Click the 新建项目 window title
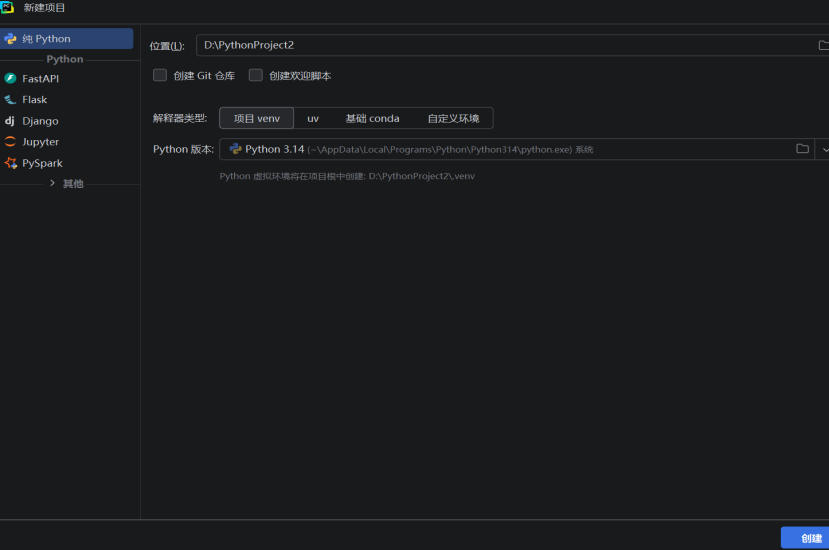The width and height of the screenshot is (829, 550). click(x=44, y=7)
